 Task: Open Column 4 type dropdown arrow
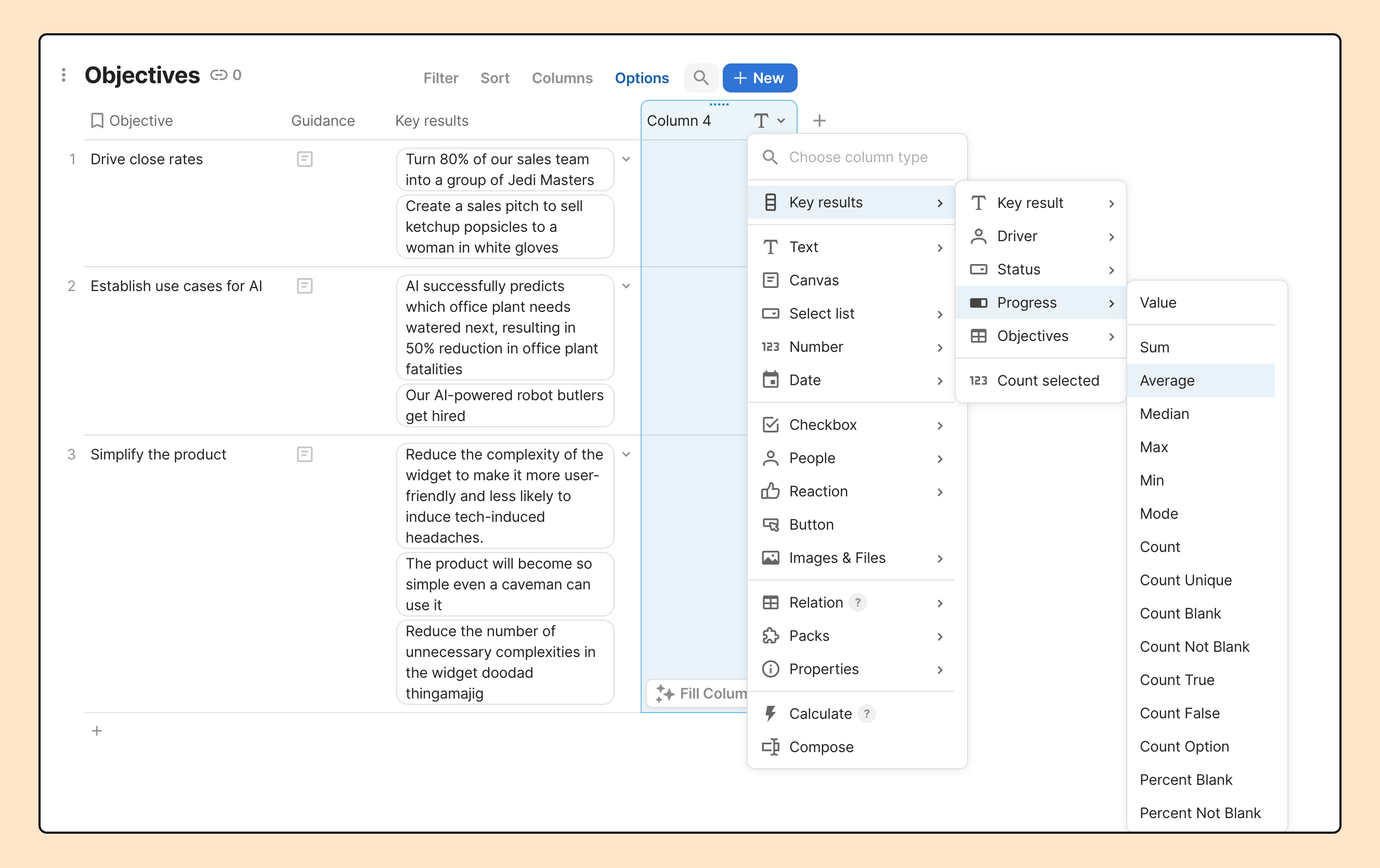(780, 121)
